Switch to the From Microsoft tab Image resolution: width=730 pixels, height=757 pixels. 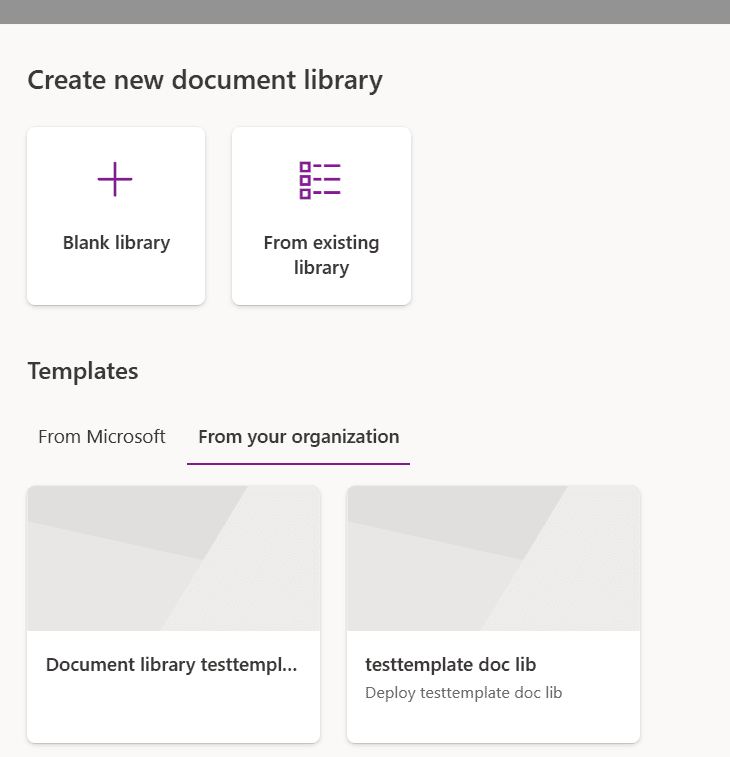pyautogui.click(x=102, y=437)
